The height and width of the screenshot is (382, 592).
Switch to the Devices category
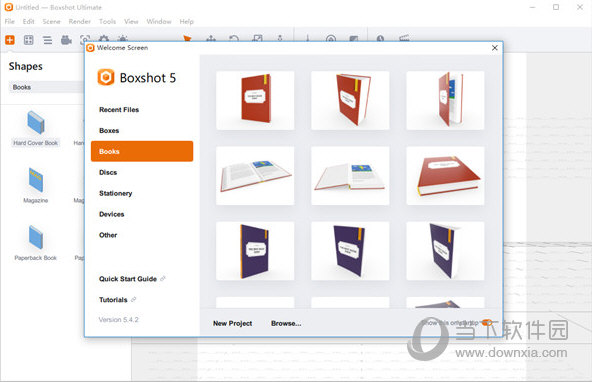pos(111,214)
